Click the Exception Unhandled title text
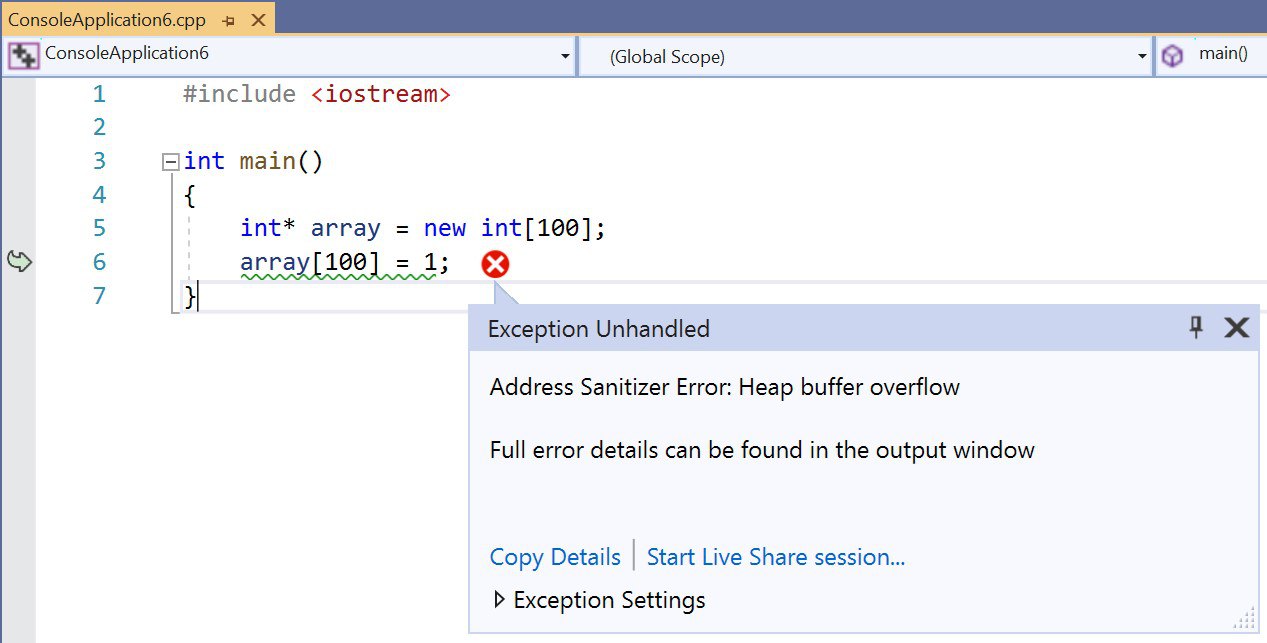This screenshot has width=1267, height=643. pos(598,329)
